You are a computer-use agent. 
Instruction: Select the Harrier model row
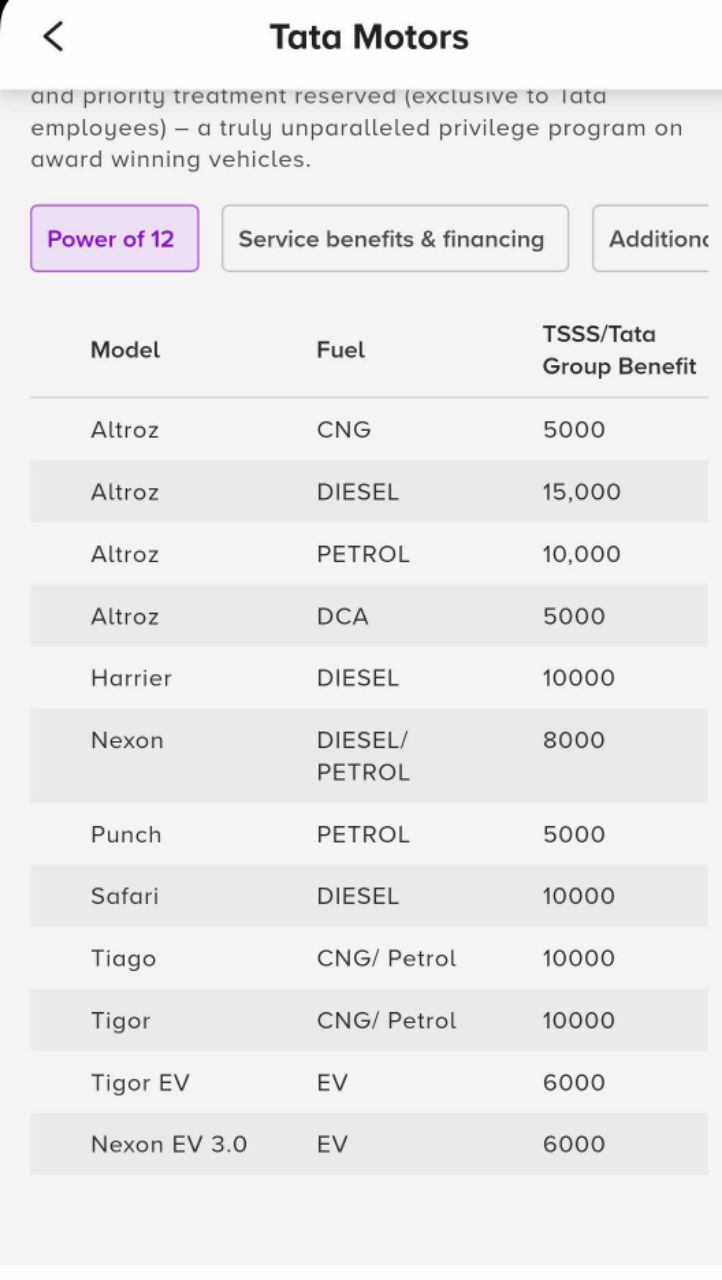(131, 678)
